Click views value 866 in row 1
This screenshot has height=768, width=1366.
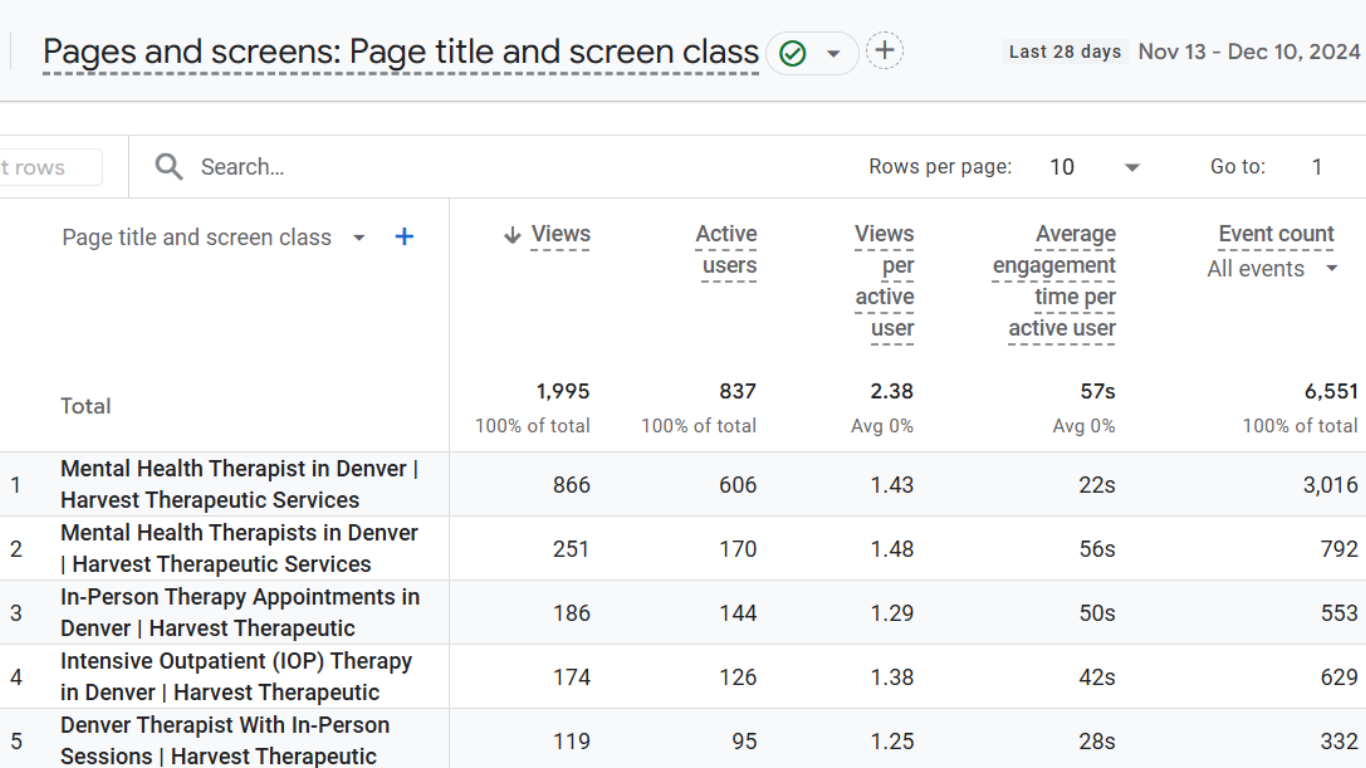(x=571, y=485)
